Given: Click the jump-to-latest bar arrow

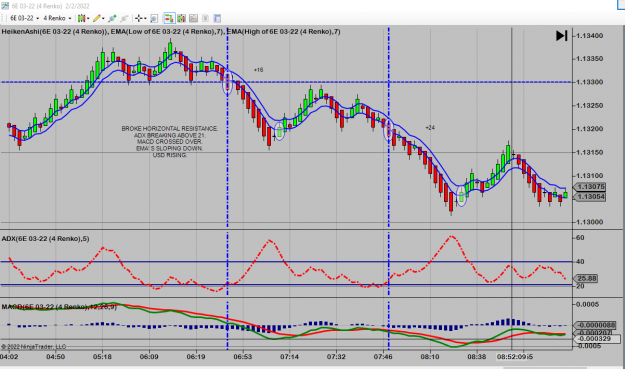Looking at the screenshot, I should [562, 36].
